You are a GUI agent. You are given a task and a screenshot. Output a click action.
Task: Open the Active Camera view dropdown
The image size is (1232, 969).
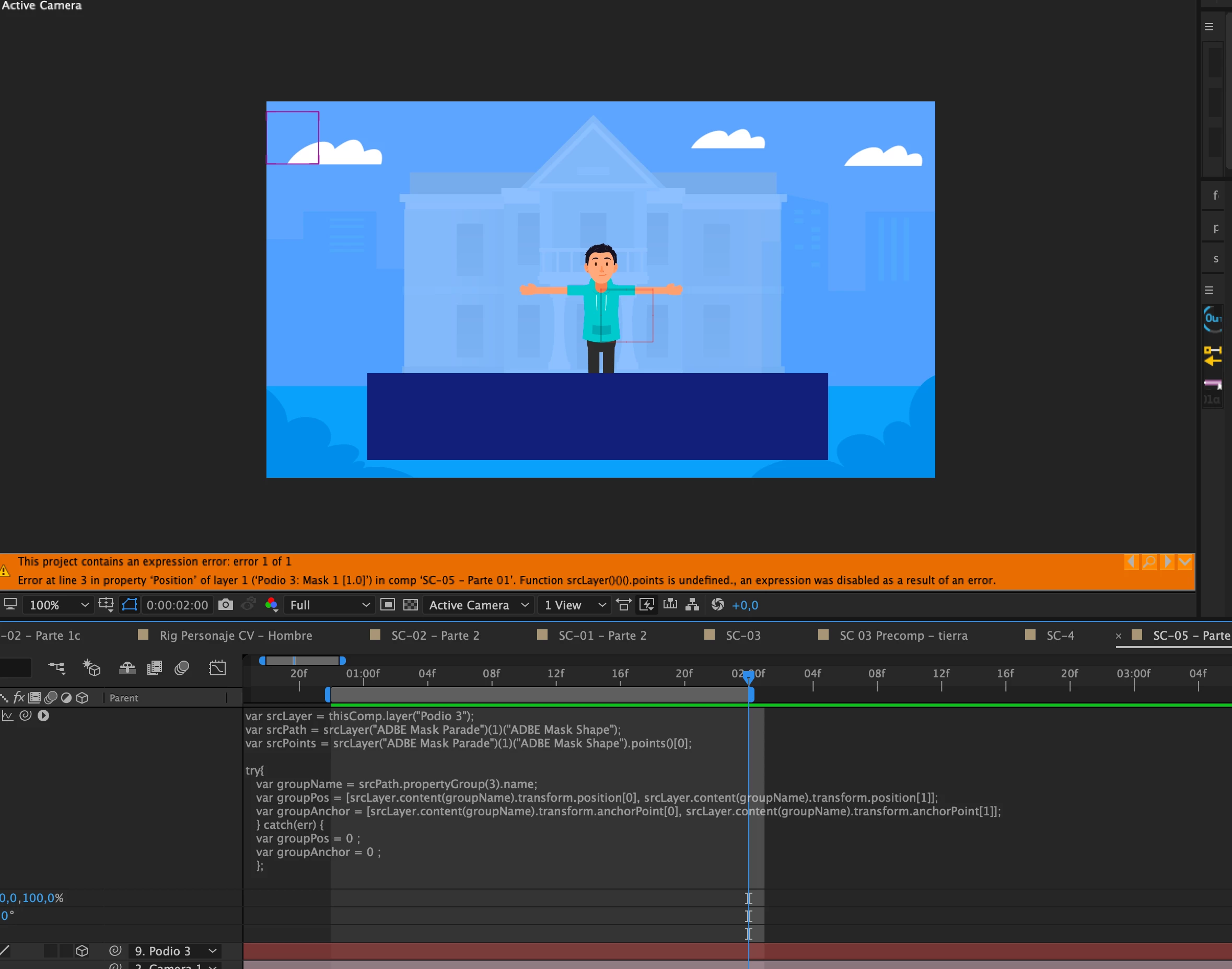click(x=478, y=605)
